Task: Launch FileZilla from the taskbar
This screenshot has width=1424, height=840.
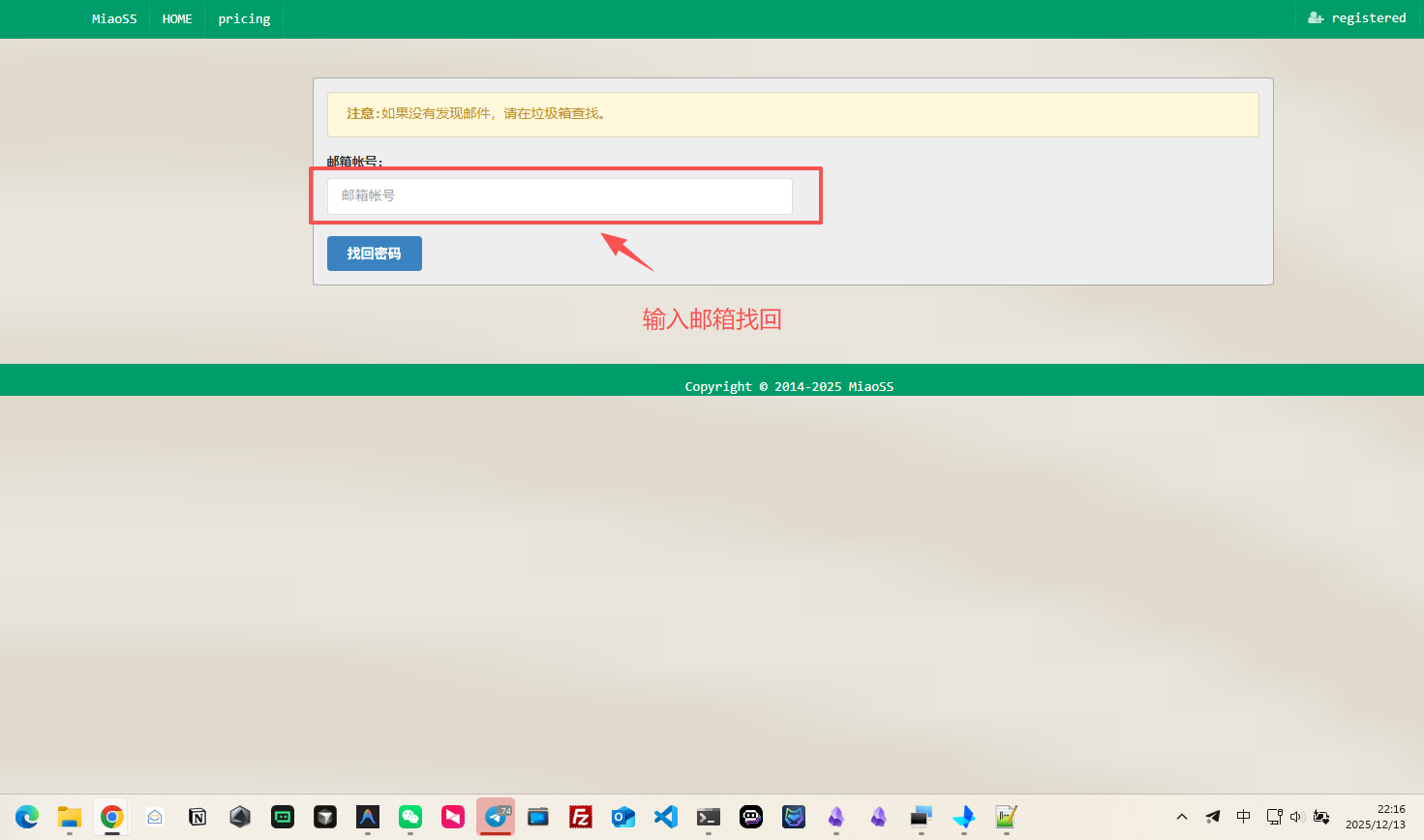Action: (581, 817)
